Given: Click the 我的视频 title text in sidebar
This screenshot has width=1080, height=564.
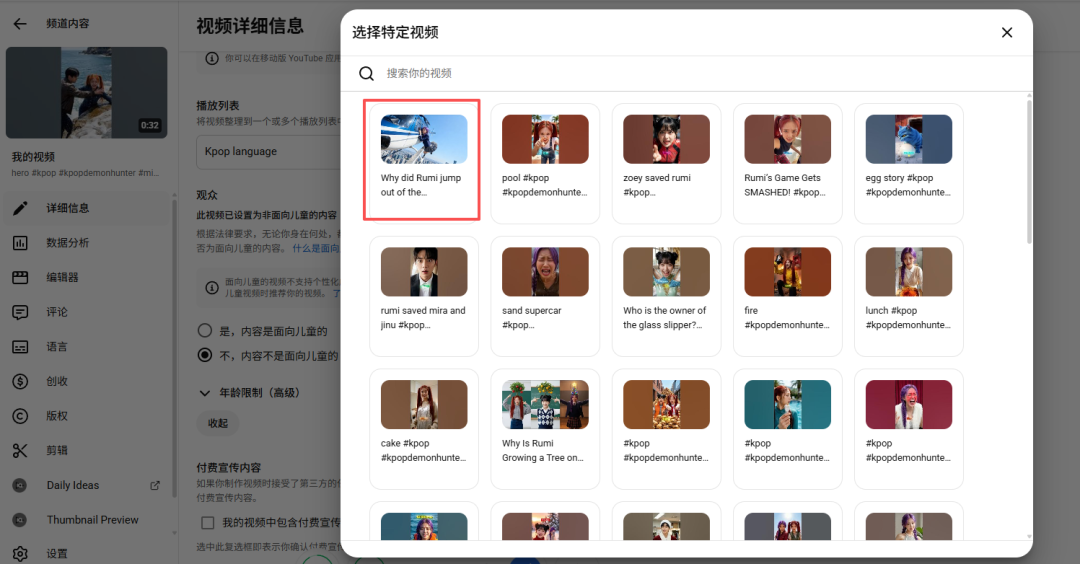Looking at the screenshot, I should [x=33, y=157].
